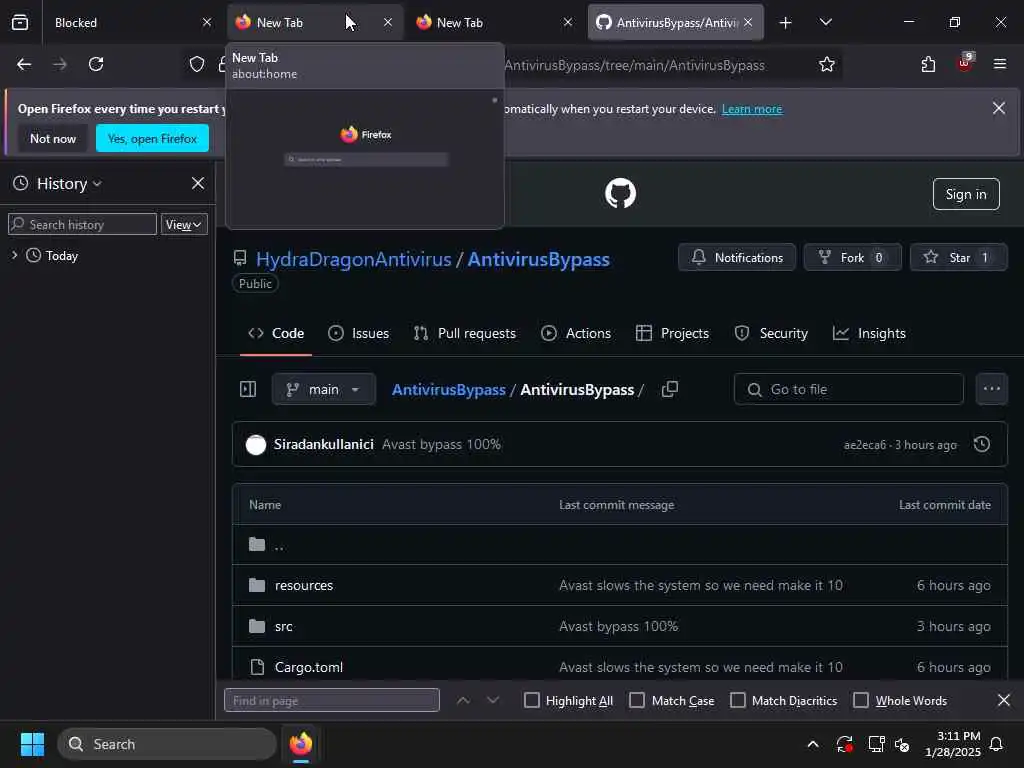
Task: Switch to the third New Tab
Action: coord(491,23)
